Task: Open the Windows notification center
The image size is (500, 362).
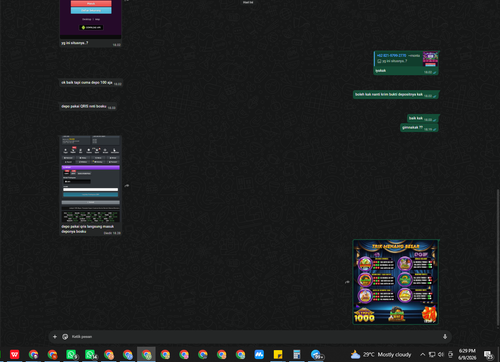Action: (x=489, y=354)
